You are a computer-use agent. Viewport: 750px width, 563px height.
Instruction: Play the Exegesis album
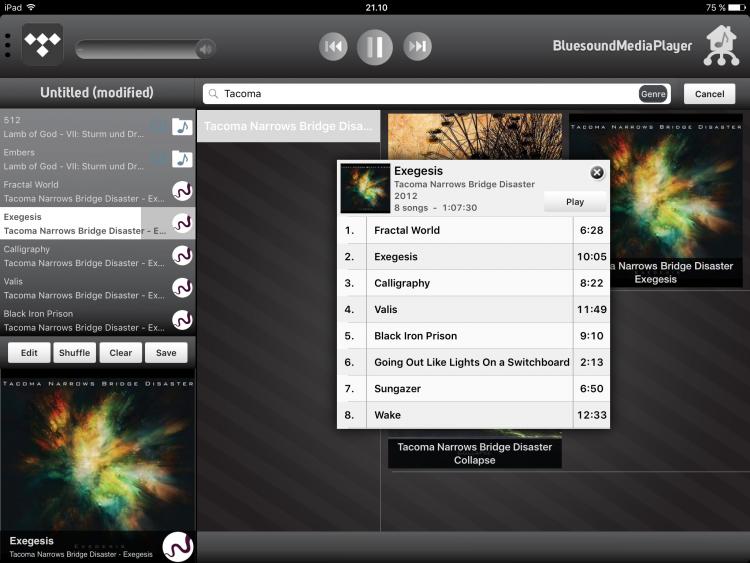[575, 202]
